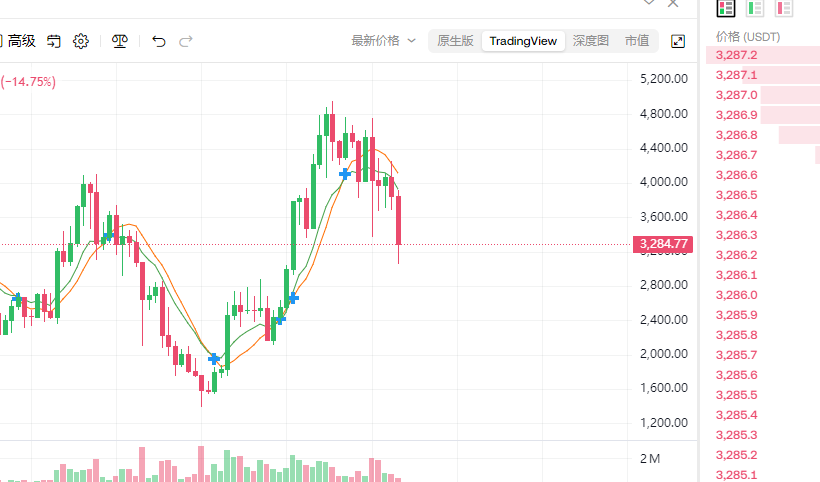Show combined buy and sell order book
This screenshot has height=482, width=820.
(x=727, y=8)
